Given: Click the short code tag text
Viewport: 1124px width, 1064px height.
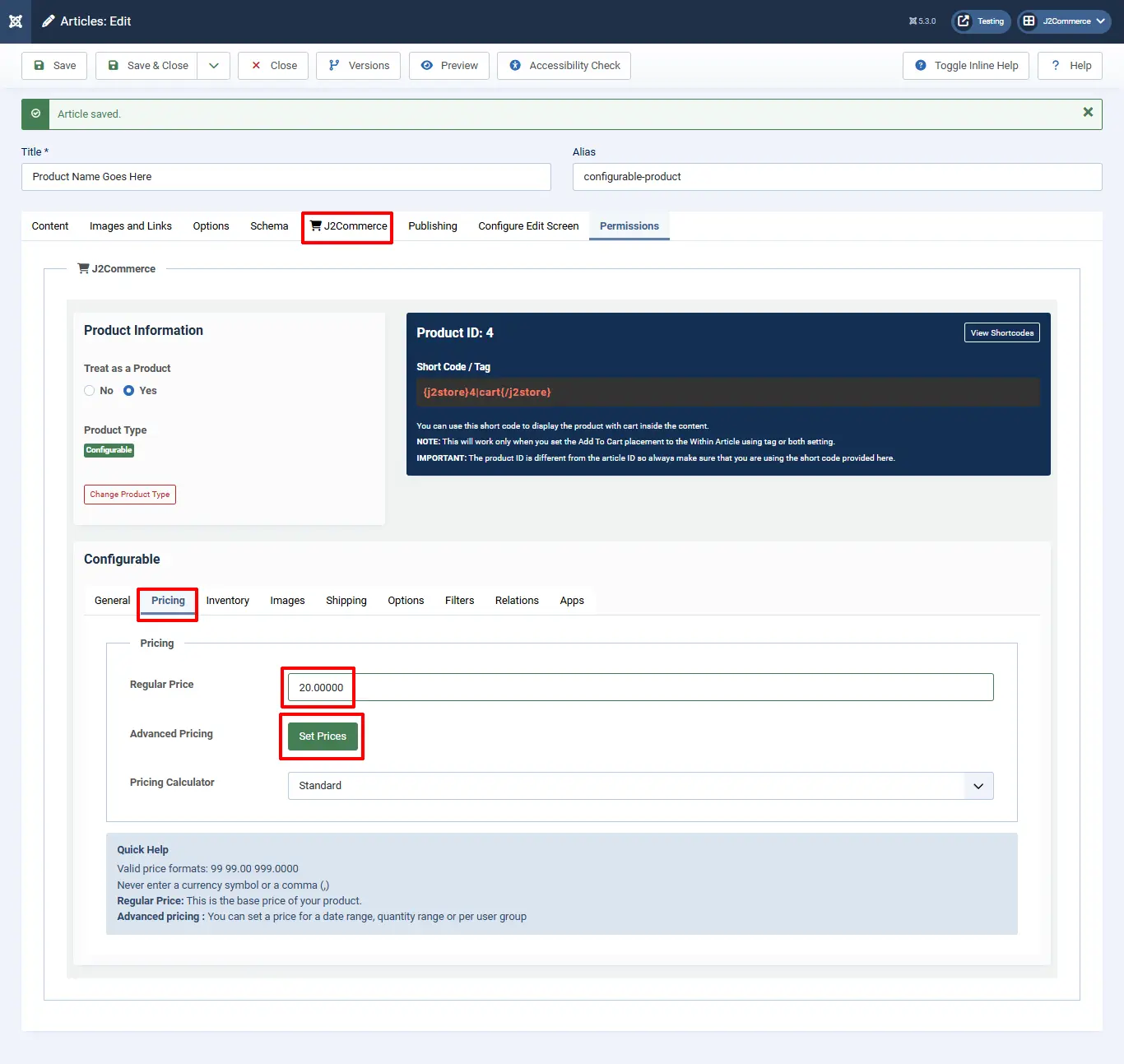Looking at the screenshot, I should (x=487, y=393).
